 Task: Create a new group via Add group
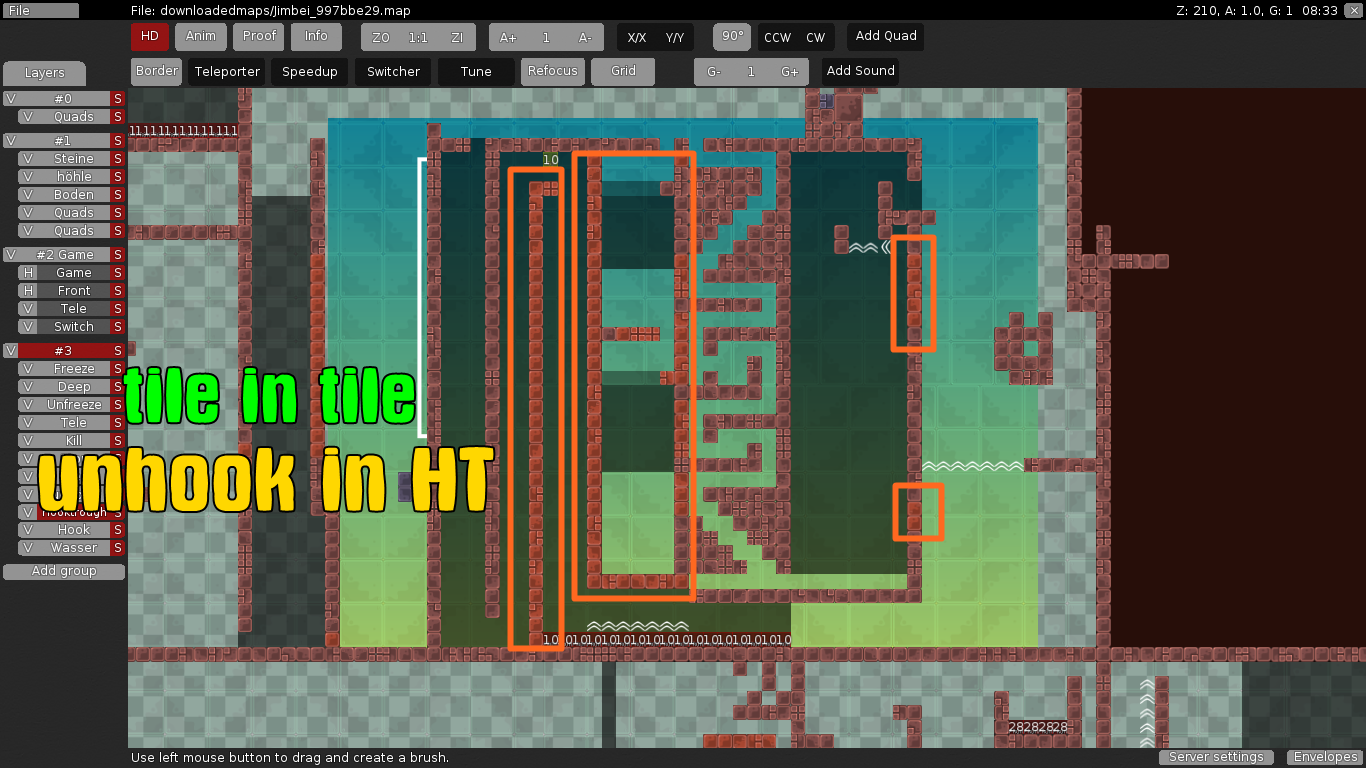tap(63, 571)
